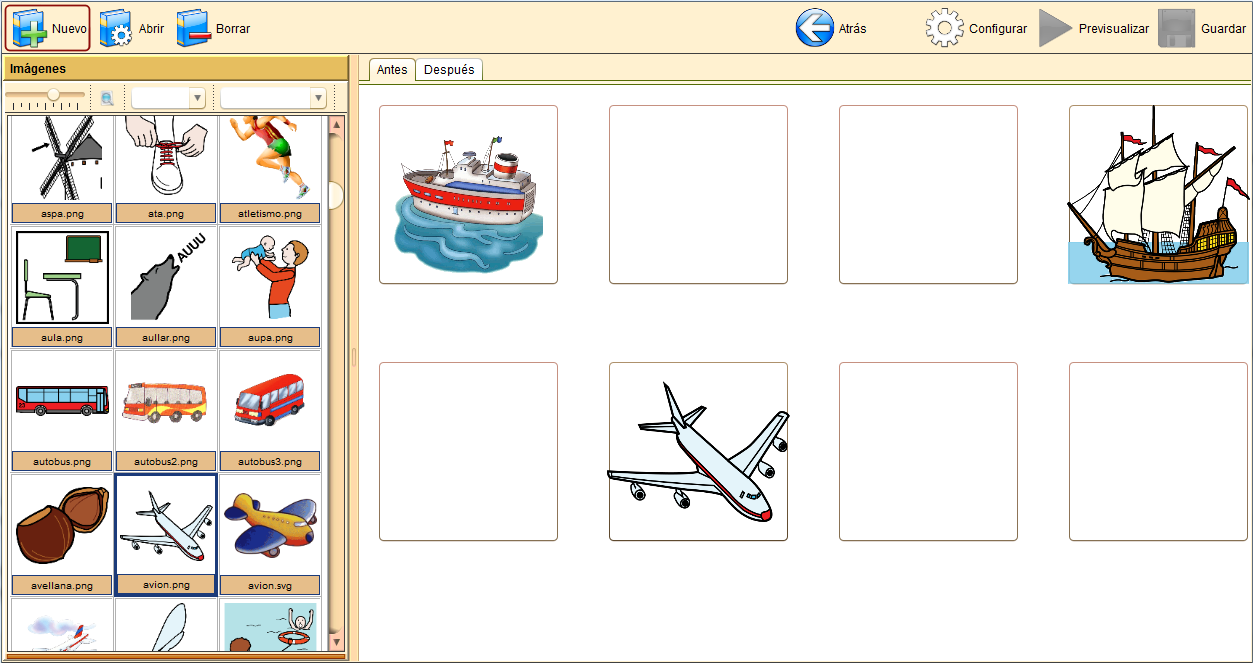Select the avion.svg cartoon plane thumbnail
Screen dimensions: 1253x663
tap(270, 525)
